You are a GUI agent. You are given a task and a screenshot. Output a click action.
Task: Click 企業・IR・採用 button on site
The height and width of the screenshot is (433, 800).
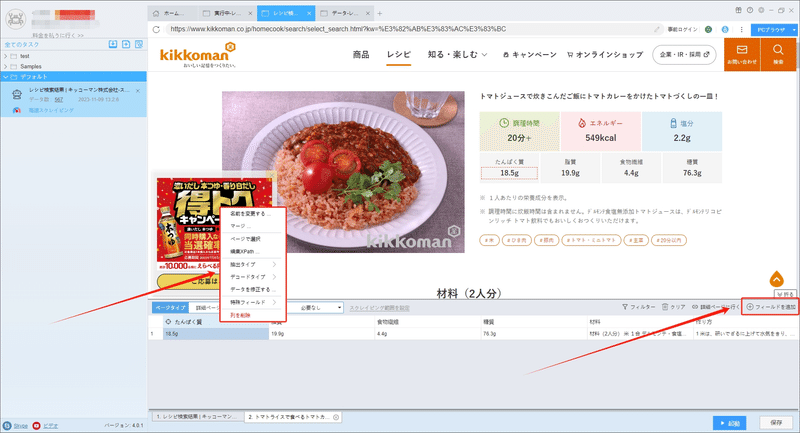[684, 55]
